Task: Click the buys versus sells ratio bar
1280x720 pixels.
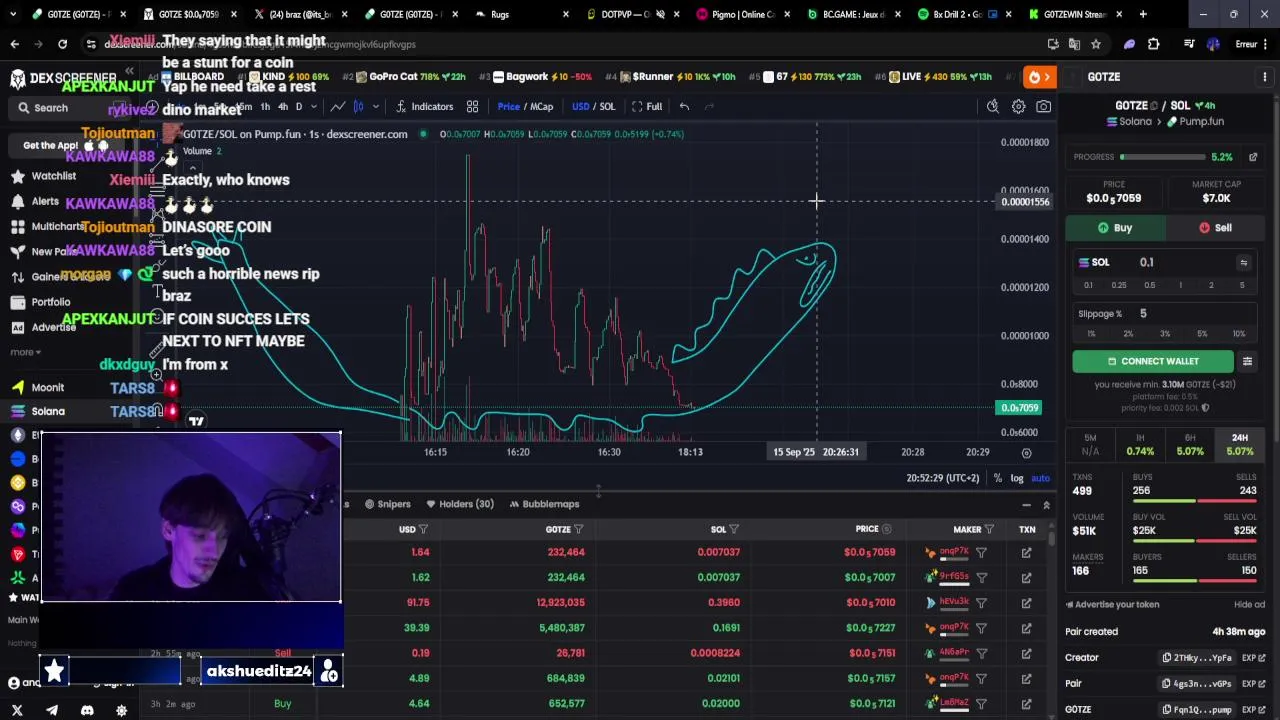Action: coord(1194,501)
